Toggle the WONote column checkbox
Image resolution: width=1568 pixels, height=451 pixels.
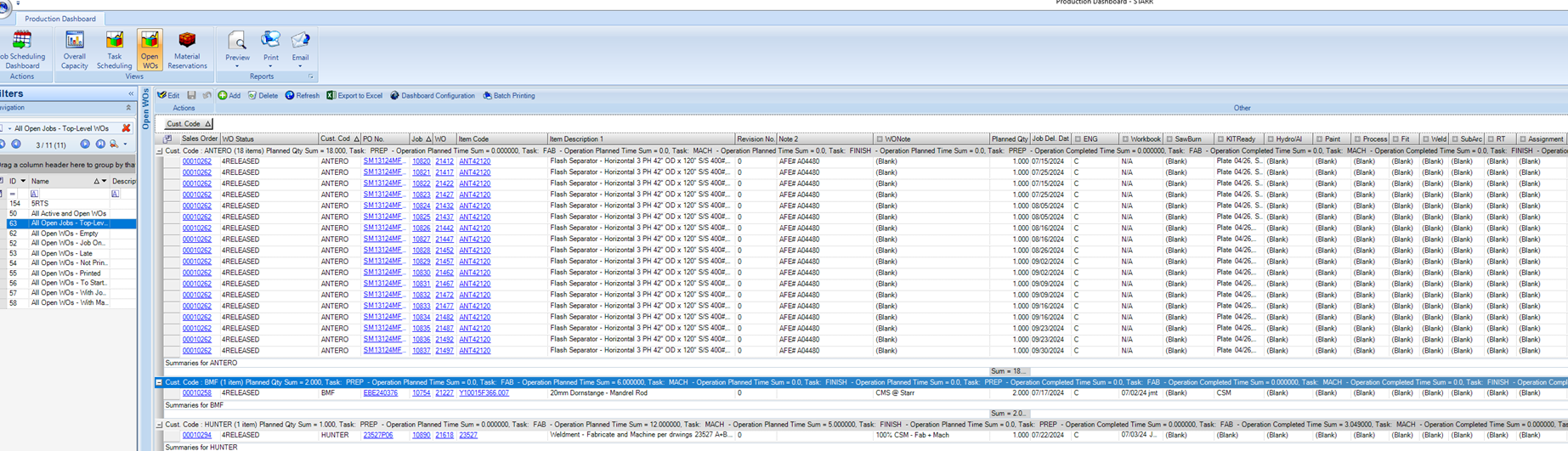tap(880, 139)
